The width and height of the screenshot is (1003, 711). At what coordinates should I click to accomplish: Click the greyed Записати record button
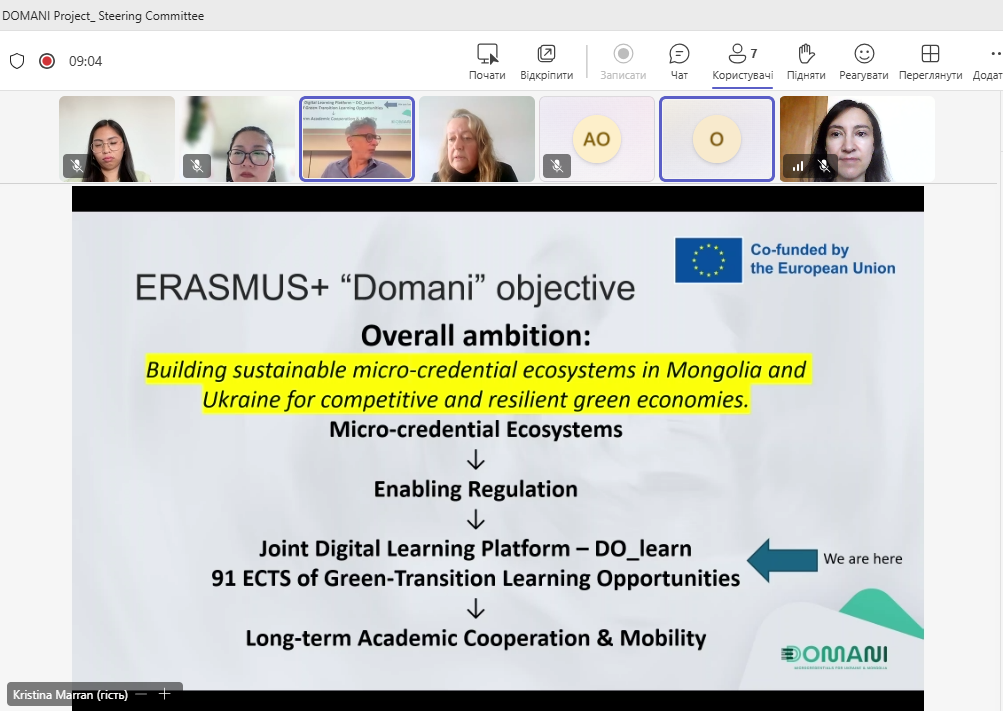(x=623, y=61)
